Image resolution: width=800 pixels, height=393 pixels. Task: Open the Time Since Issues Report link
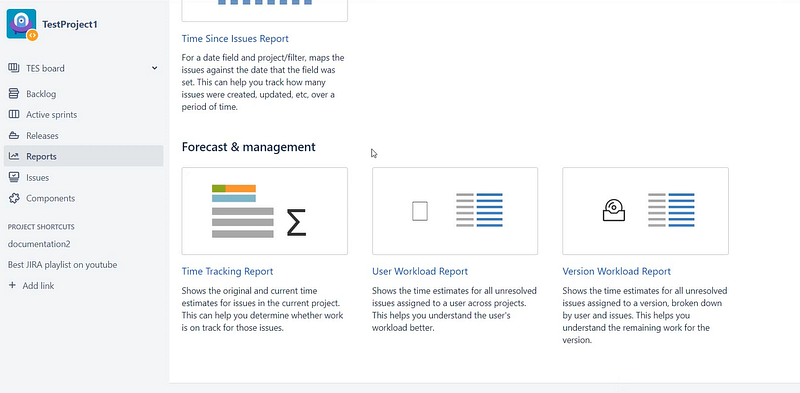coord(235,39)
